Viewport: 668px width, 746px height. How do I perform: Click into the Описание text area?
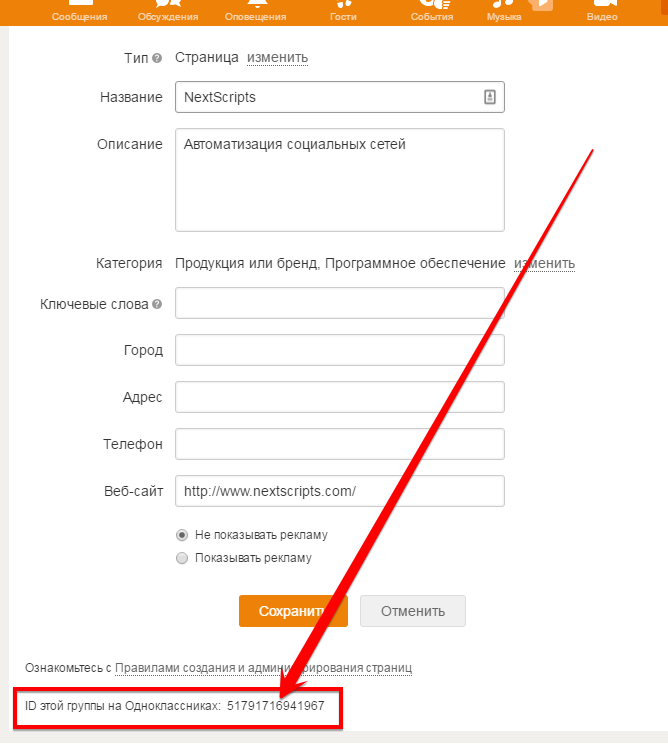pyautogui.click(x=340, y=180)
